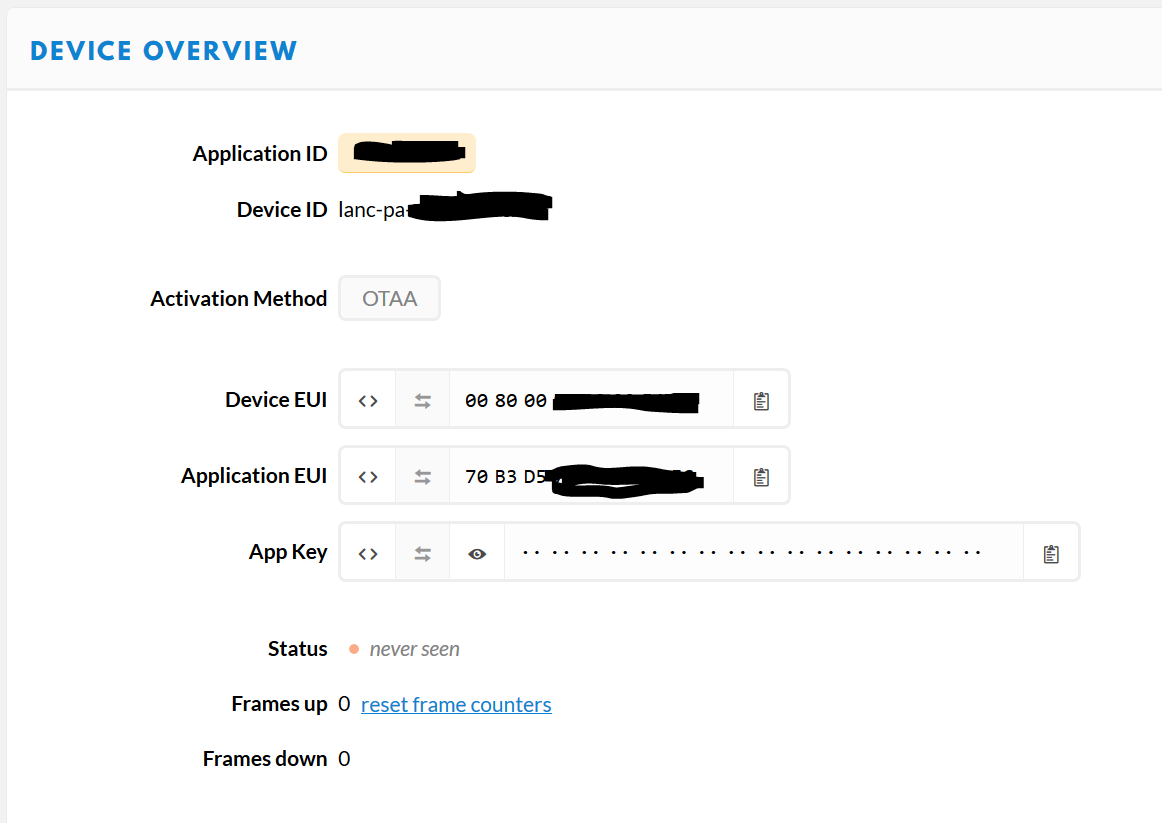
Task: Click the never seen status text
Action: 414,649
